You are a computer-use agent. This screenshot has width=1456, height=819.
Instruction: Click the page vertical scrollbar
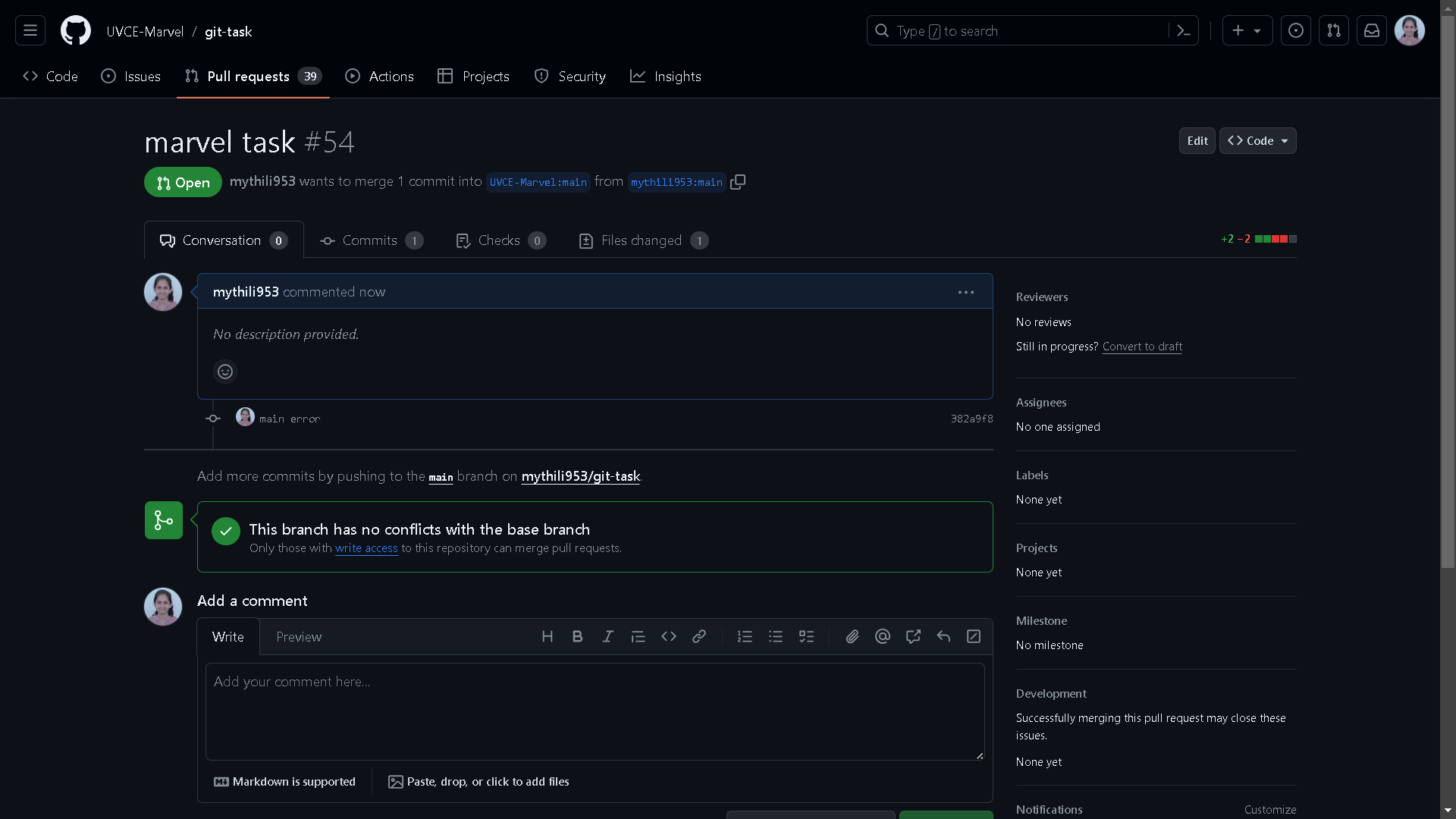(1448, 292)
